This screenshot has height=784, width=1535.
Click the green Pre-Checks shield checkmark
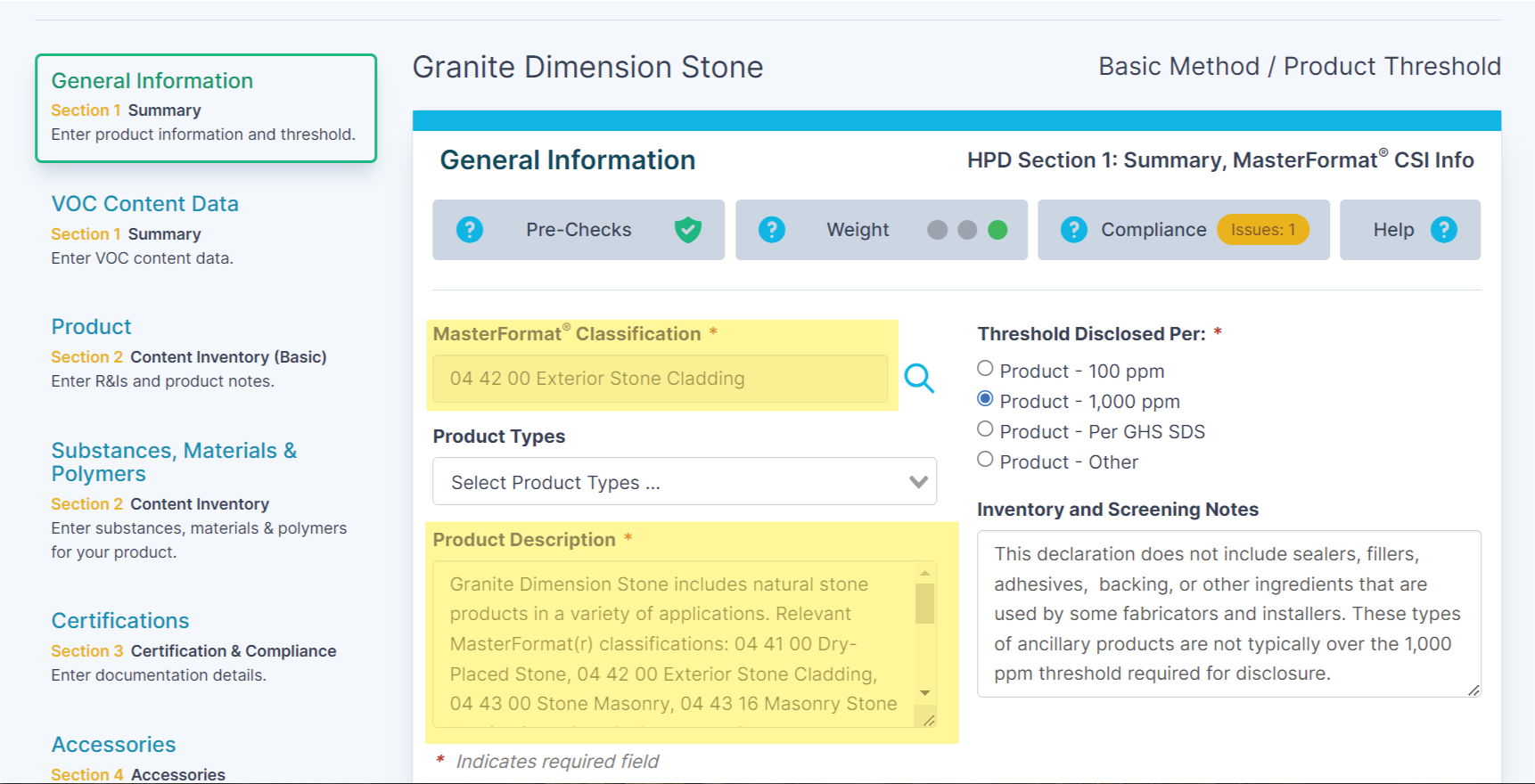[687, 230]
